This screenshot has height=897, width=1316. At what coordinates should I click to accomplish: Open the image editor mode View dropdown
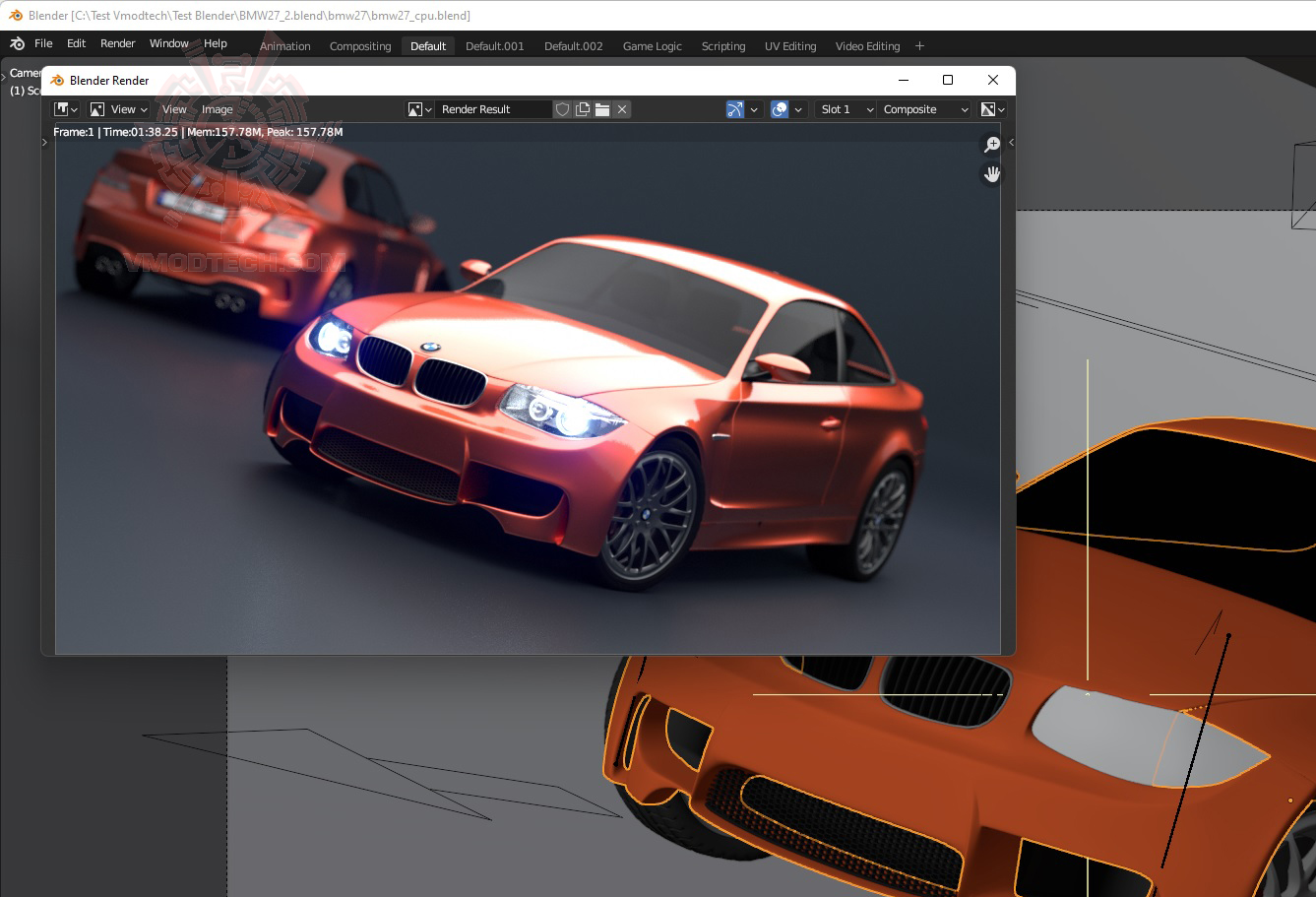click(118, 109)
